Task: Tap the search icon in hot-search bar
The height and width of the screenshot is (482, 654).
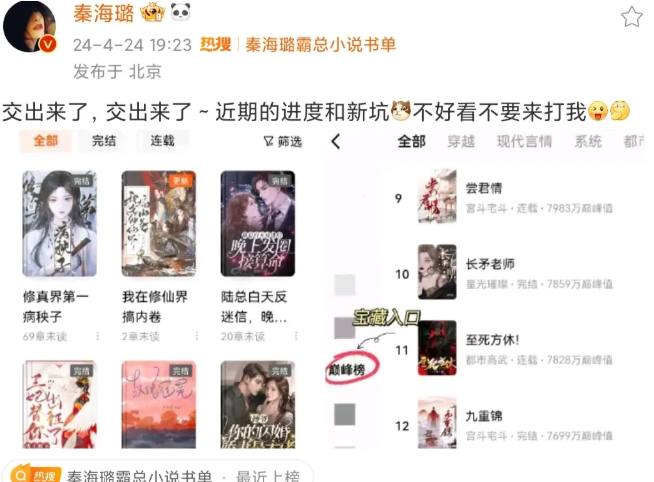Action: [x=20, y=474]
